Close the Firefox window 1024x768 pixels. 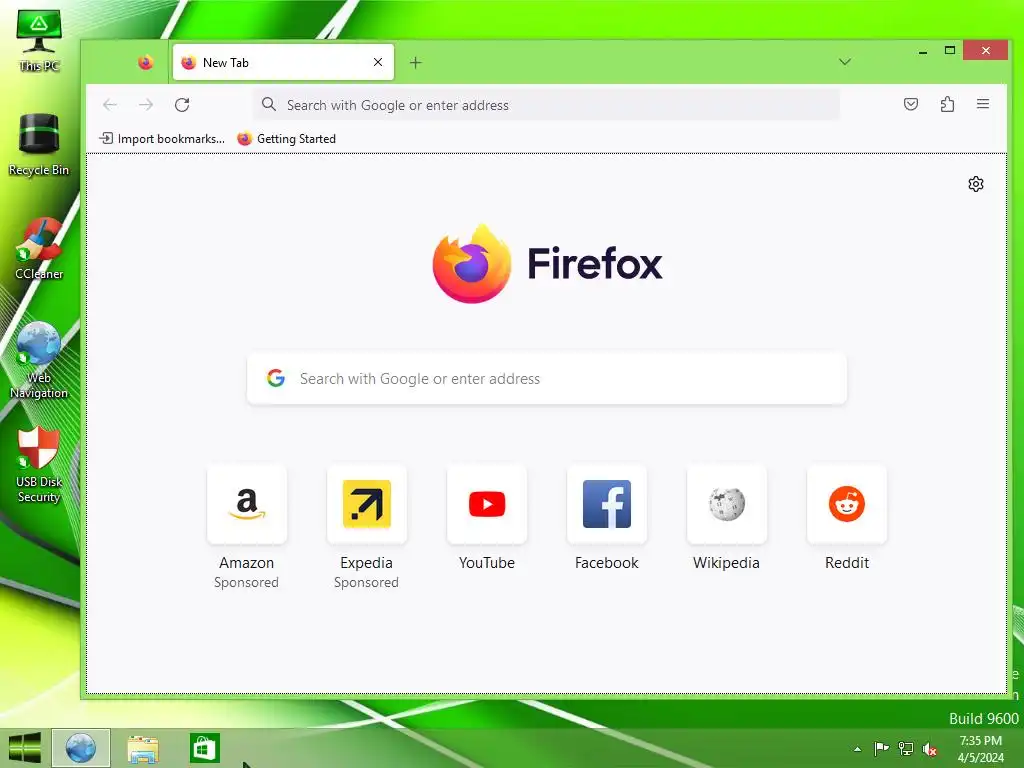(x=985, y=50)
